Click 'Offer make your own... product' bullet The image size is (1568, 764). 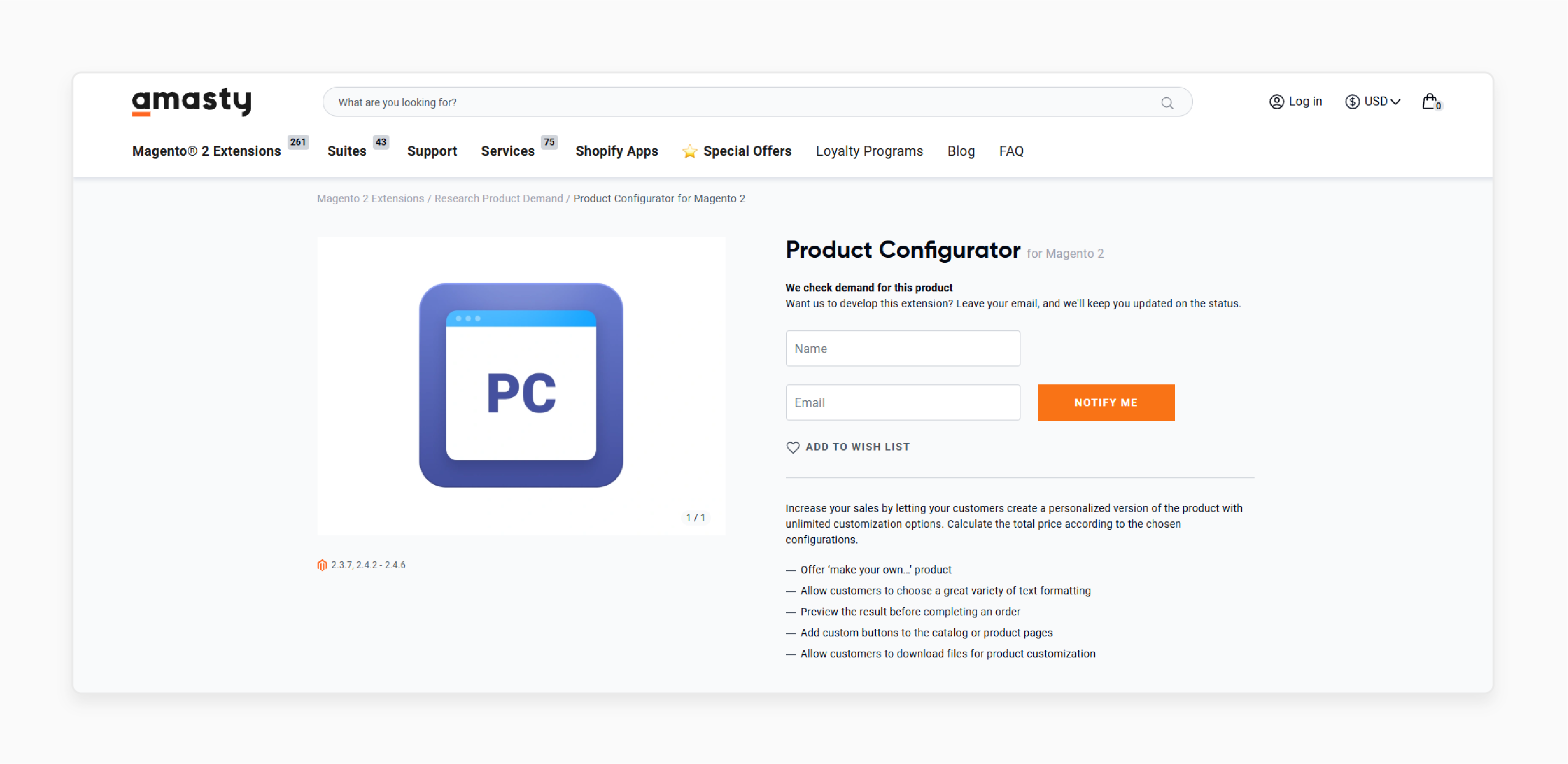(875, 570)
